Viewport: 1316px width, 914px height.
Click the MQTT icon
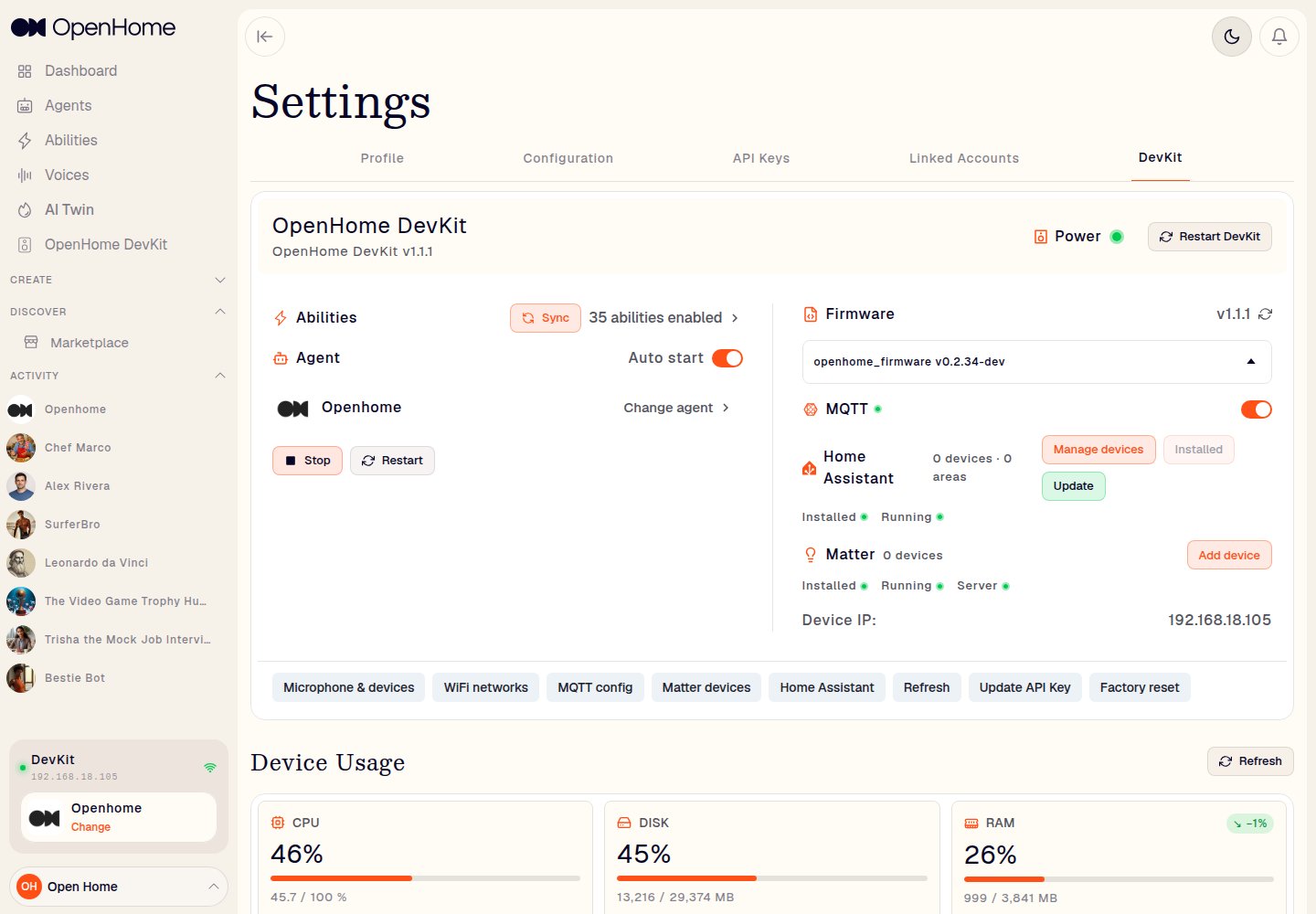coord(810,409)
